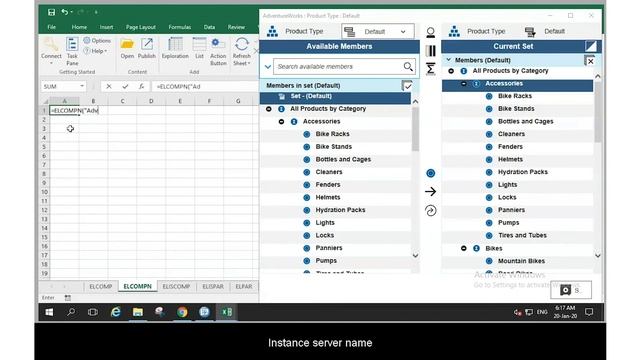Cancel the formula entry with X icon

(x=109, y=87)
